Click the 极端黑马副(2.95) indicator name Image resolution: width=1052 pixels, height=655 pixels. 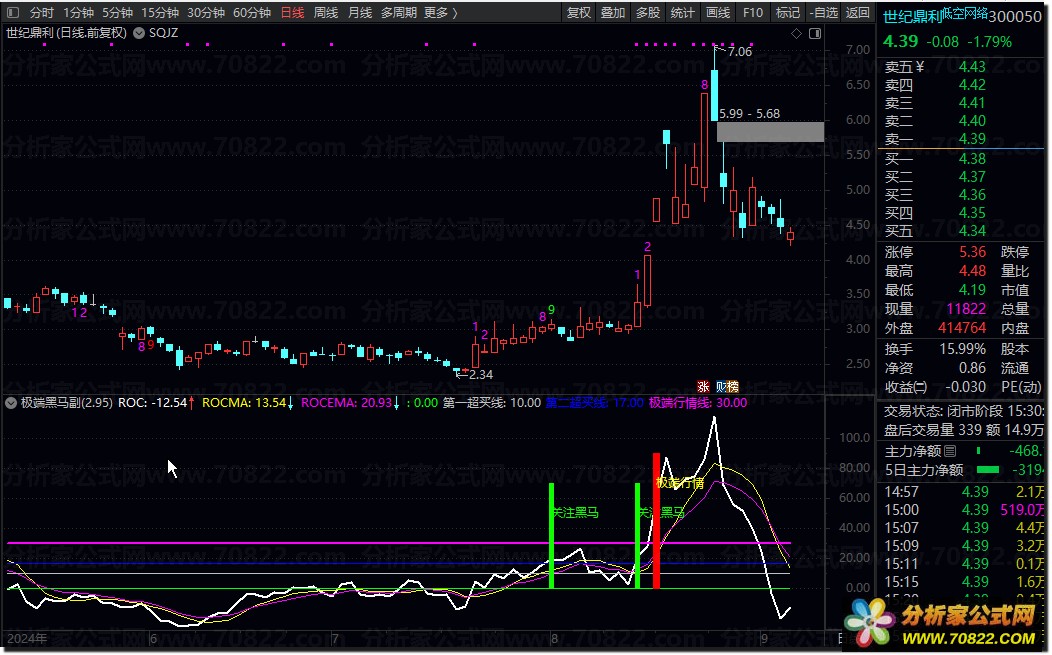click(x=67, y=403)
